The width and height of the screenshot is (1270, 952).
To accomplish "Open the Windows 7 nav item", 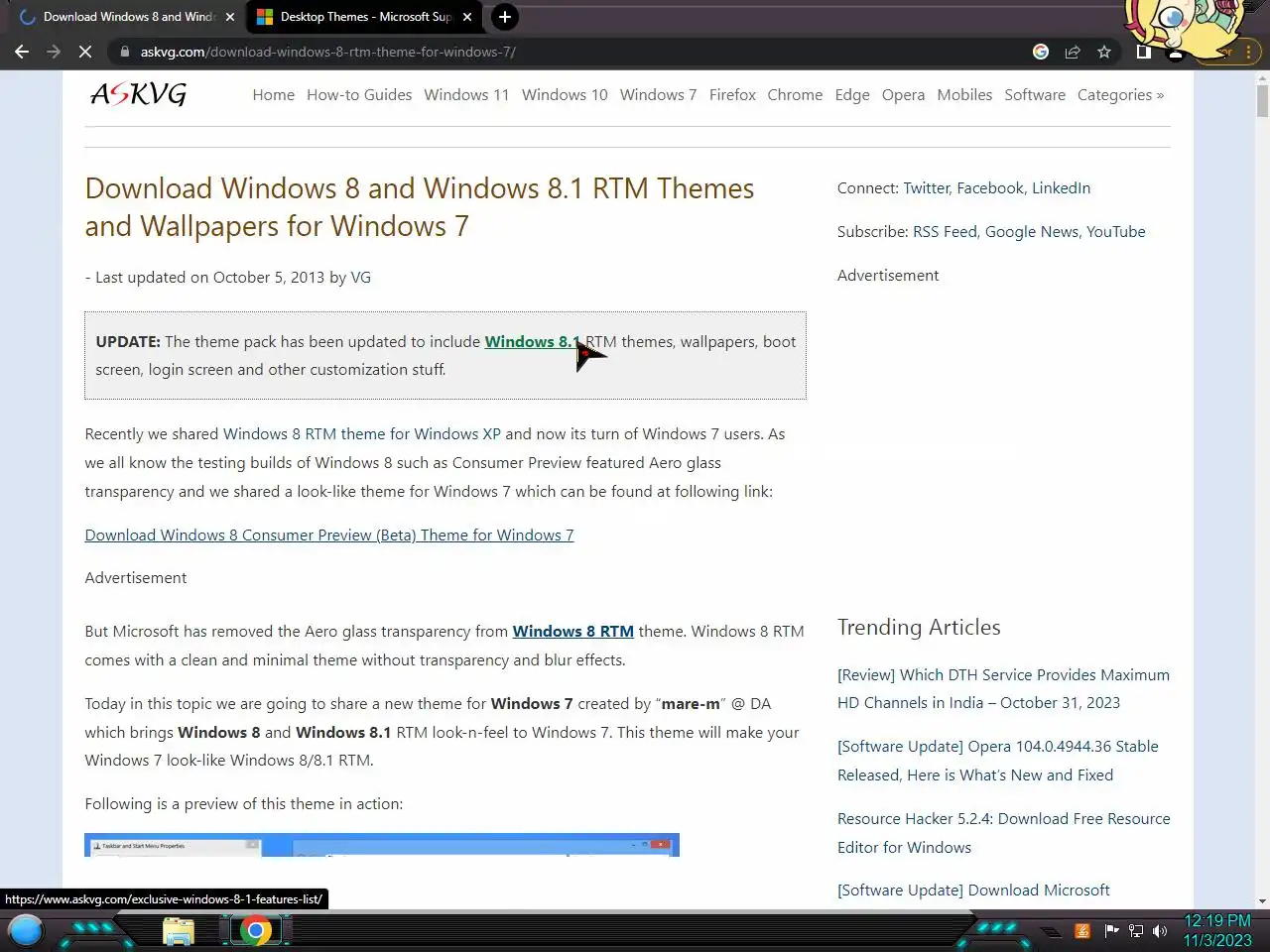I will click(x=658, y=95).
